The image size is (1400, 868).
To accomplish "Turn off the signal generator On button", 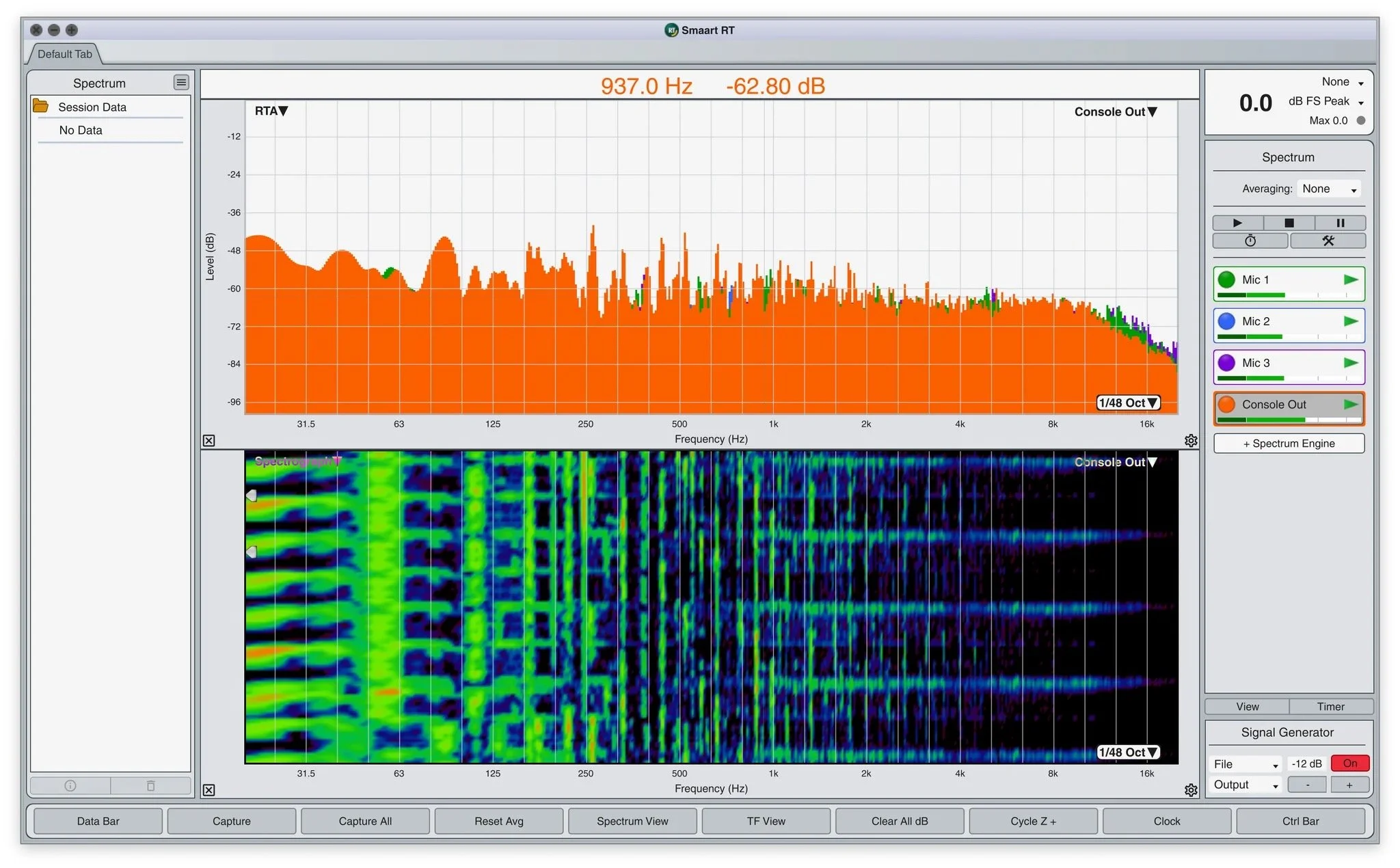I will tap(1349, 763).
